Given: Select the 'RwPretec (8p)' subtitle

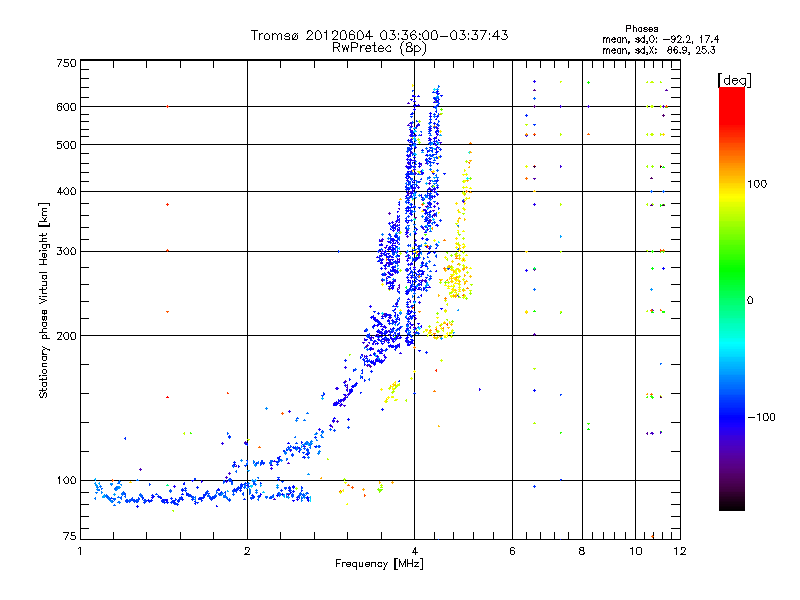Looking at the screenshot, I should point(379,48).
